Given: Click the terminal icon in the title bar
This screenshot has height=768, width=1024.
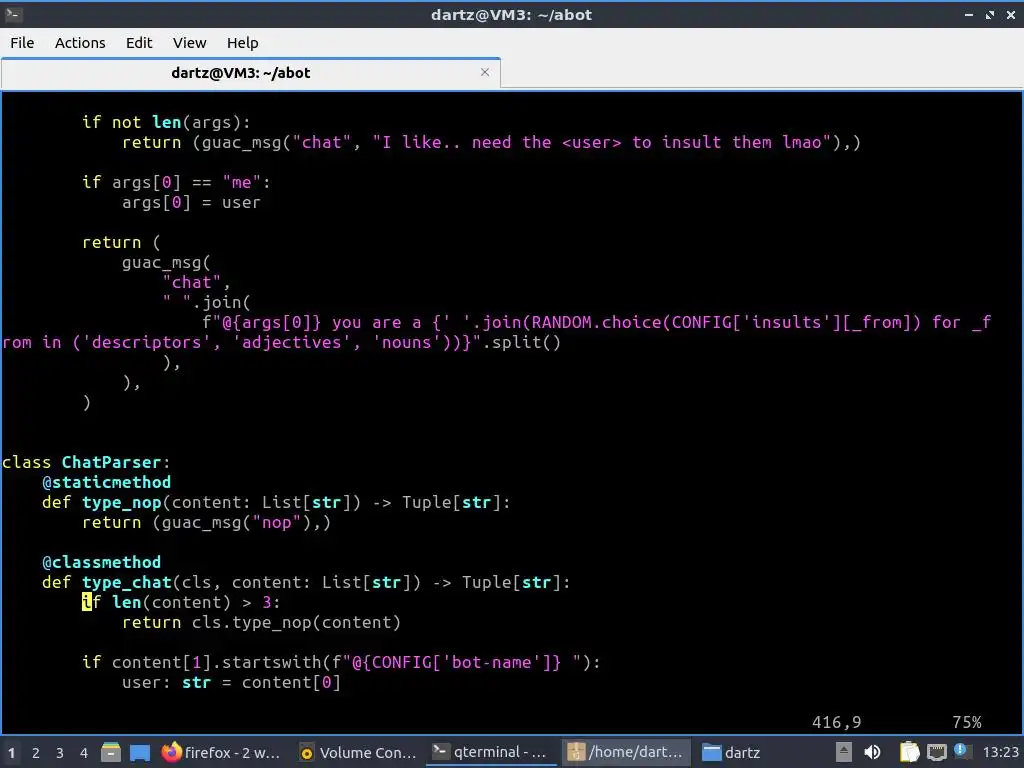Looking at the screenshot, I should click(x=13, y=14).
